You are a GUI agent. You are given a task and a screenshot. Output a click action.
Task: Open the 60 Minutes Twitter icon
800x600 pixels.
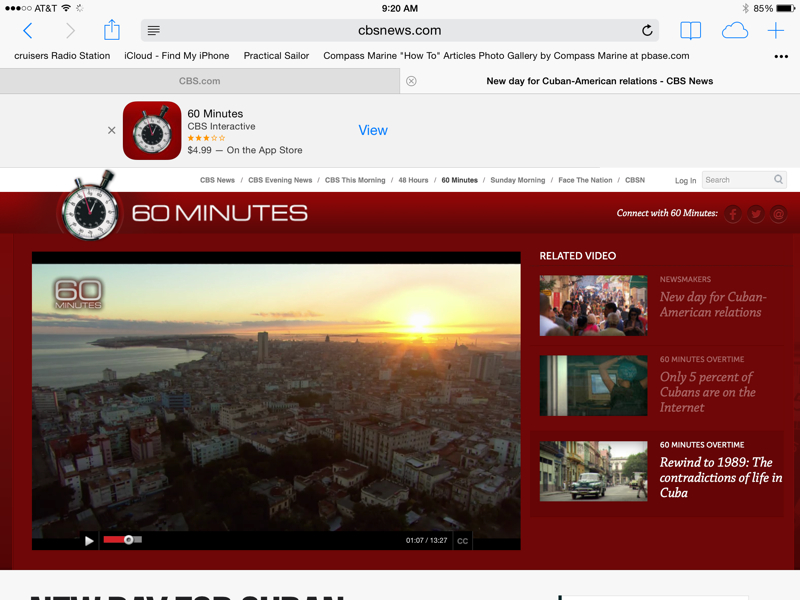coord(756,214)
